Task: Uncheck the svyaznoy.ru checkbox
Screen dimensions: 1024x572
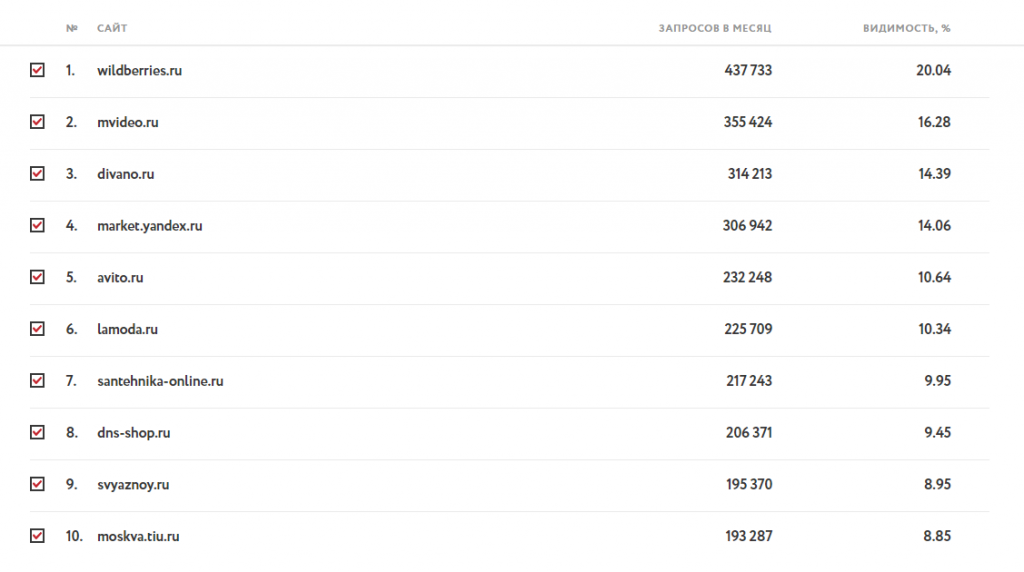Action: click(x=37, y=484)
